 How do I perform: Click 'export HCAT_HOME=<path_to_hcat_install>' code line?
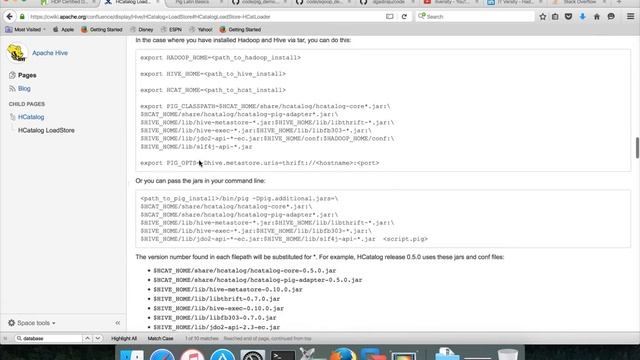[x=213, y=90]
